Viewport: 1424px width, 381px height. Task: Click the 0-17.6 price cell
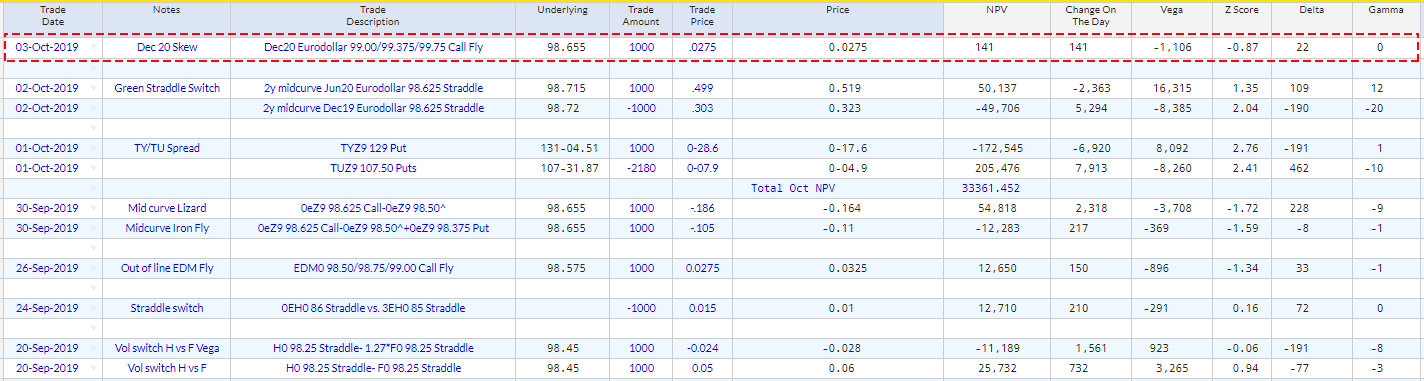838,148
